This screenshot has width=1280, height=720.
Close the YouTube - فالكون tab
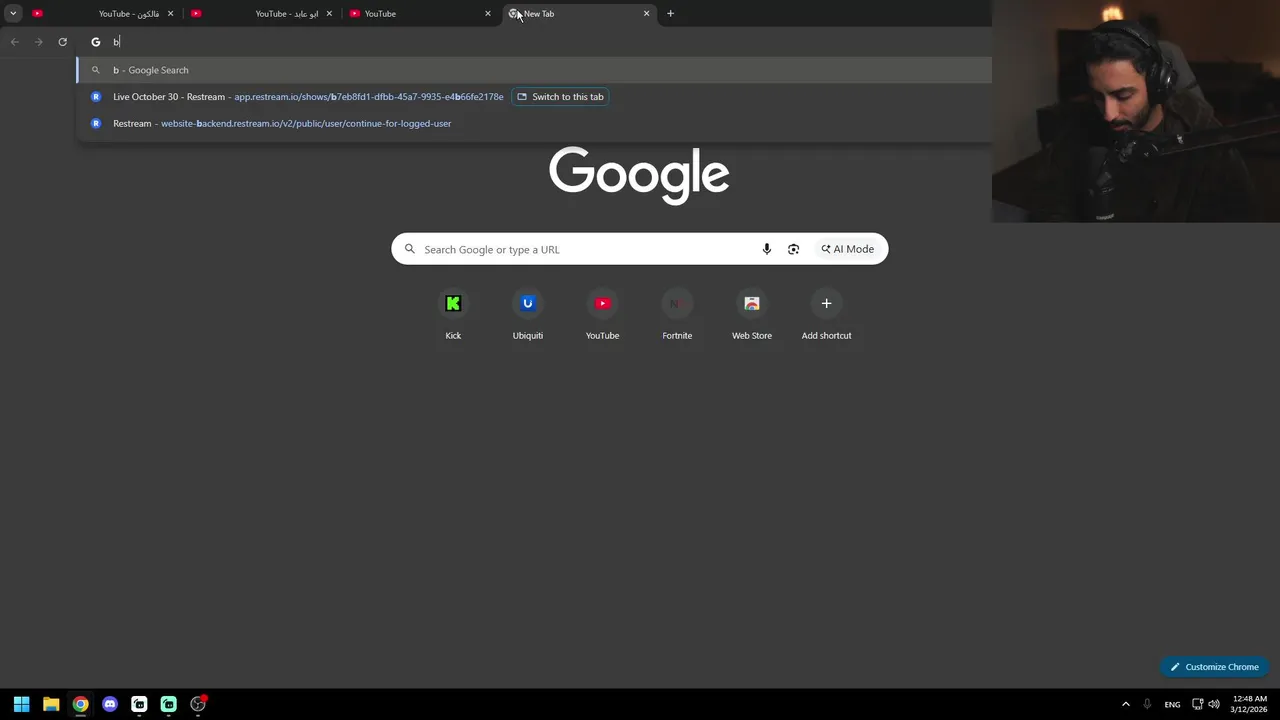pyautogui.click(x=170, y=14)
